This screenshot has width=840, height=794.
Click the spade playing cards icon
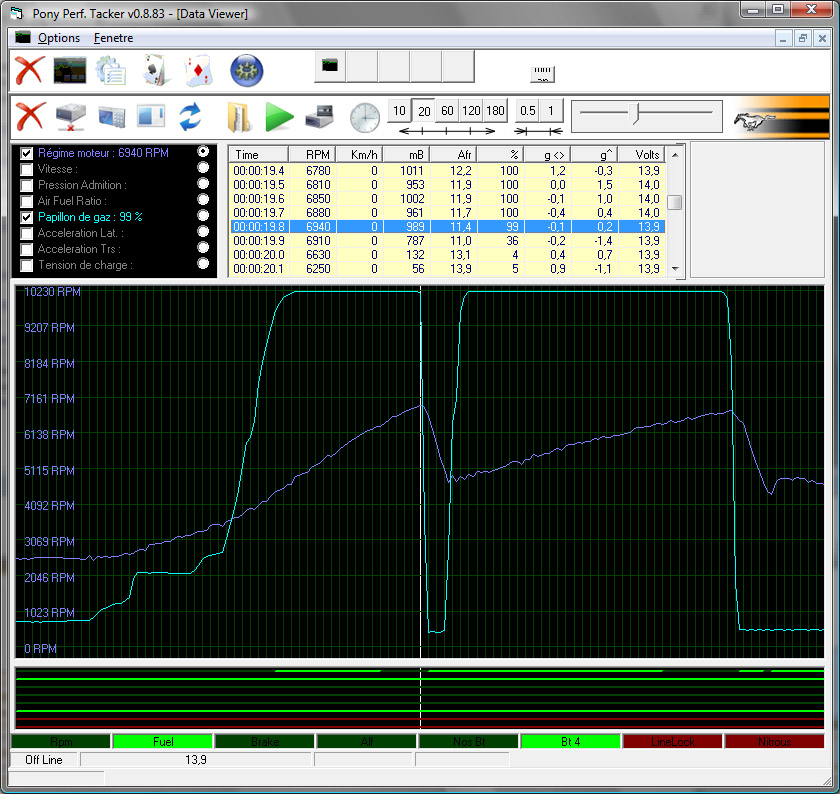[x=156, y=71]
